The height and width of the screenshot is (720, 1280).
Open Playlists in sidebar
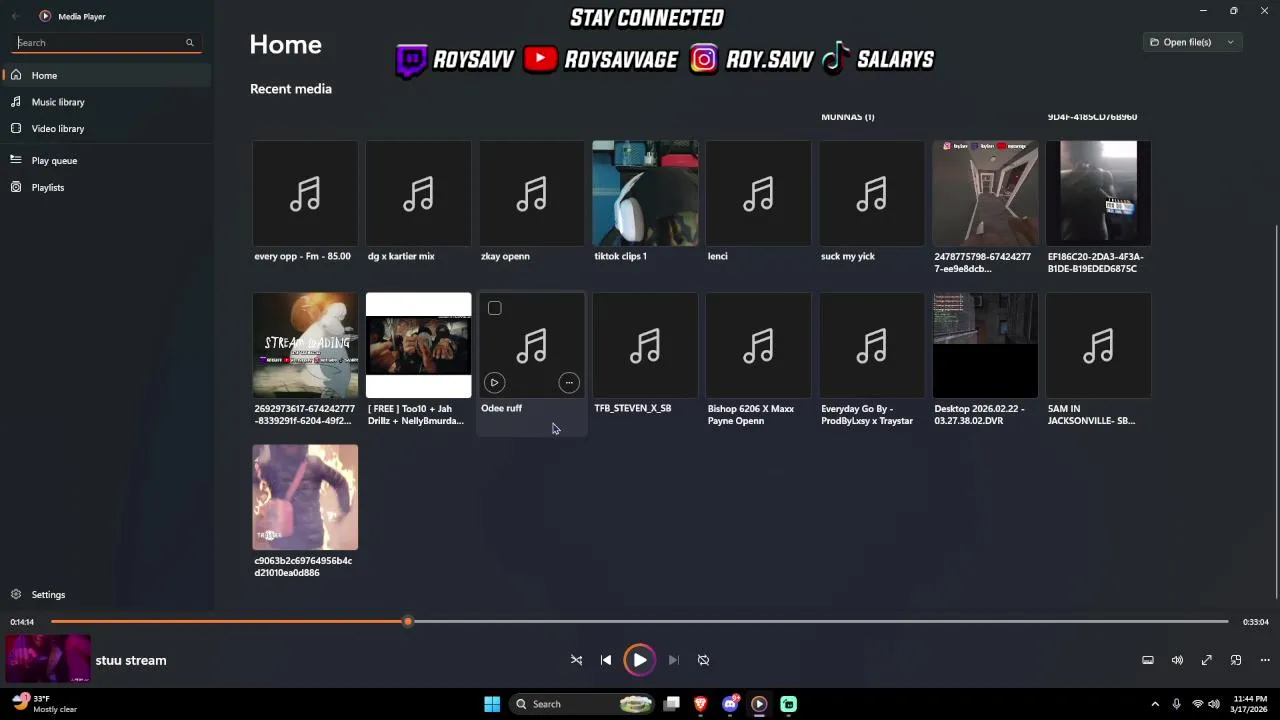(x=106, y=187)
